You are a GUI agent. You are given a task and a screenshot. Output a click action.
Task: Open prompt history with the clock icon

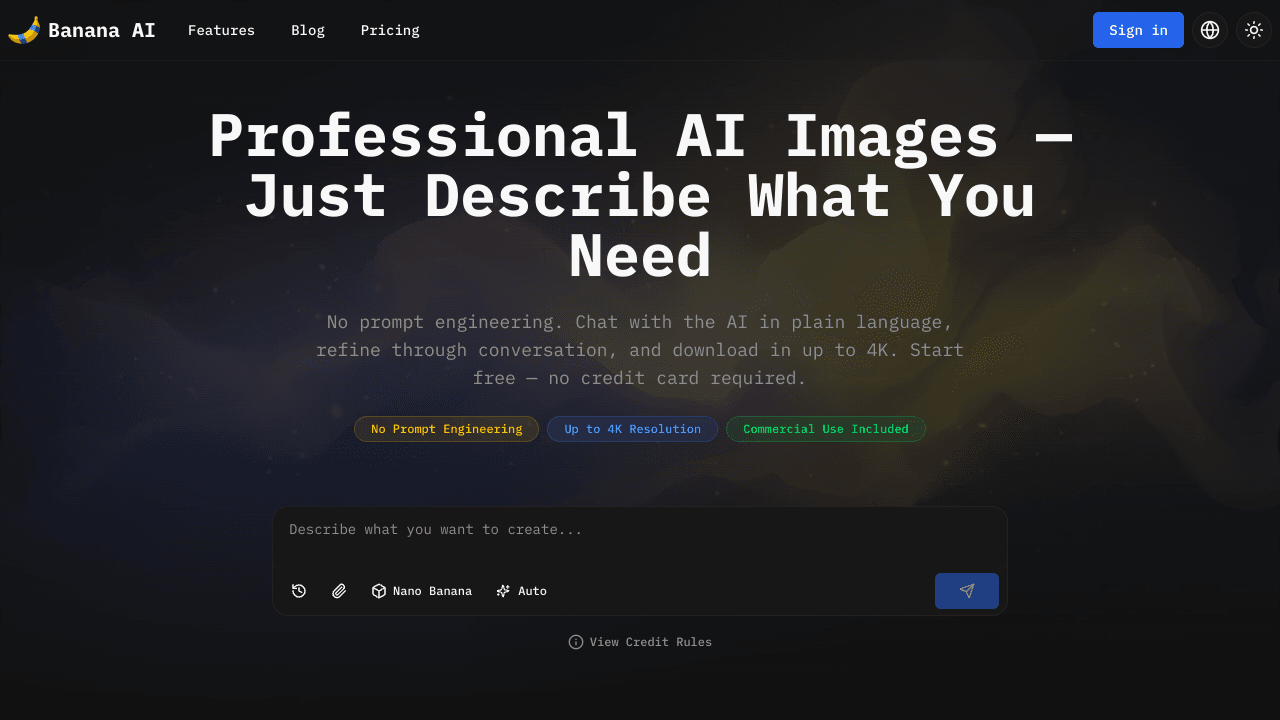tap(299, 591)
